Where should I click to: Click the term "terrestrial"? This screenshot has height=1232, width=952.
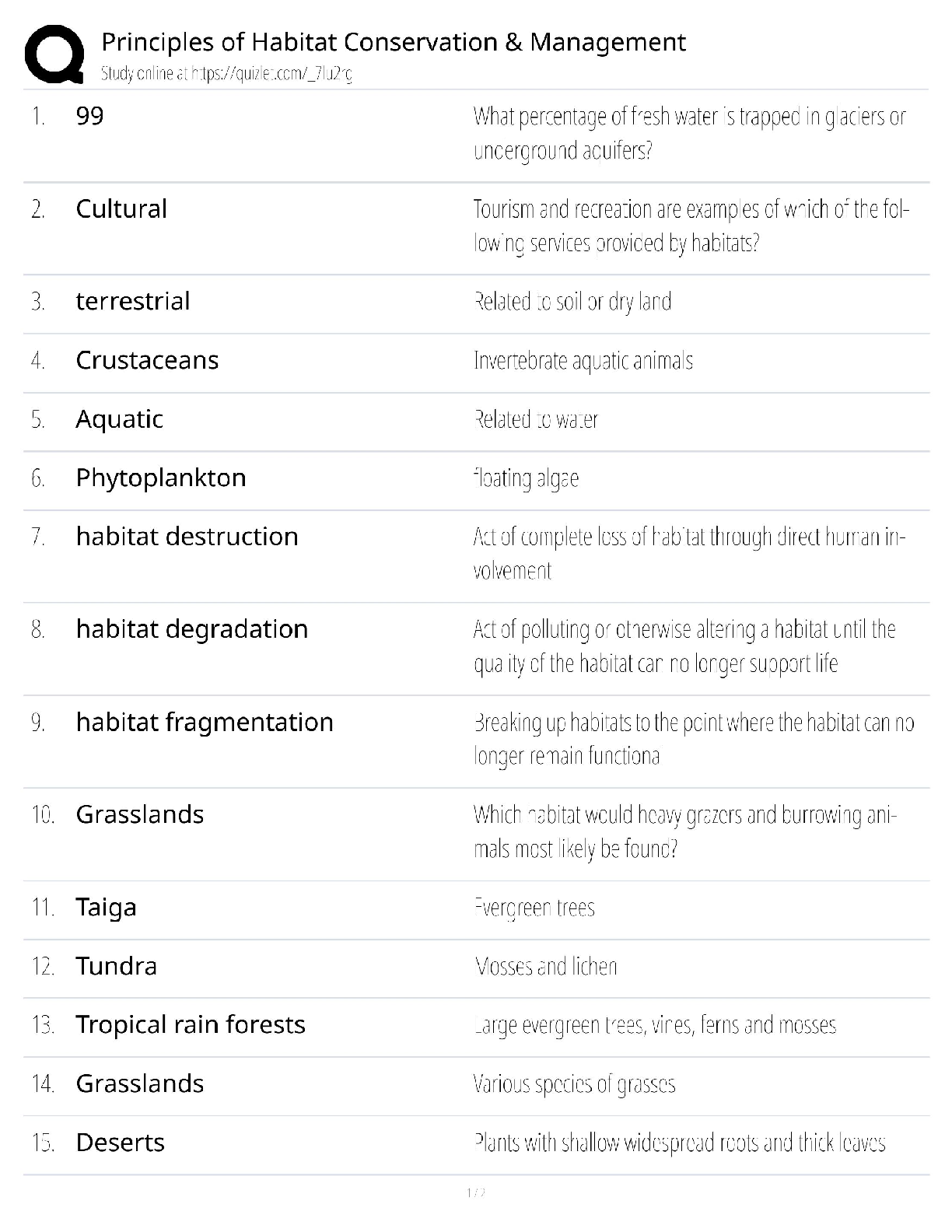point(133,301)
